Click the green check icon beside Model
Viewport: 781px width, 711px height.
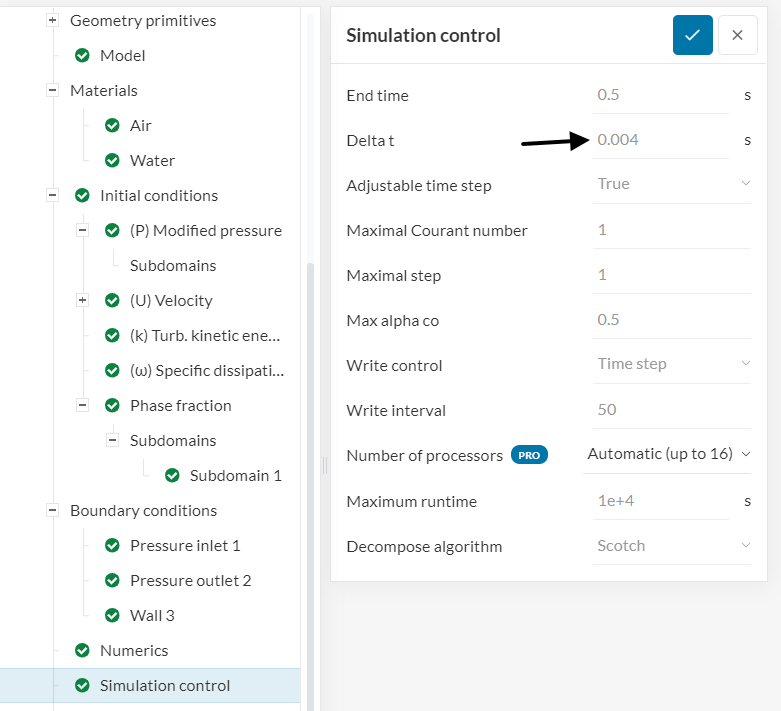click(x=82, y=56)
